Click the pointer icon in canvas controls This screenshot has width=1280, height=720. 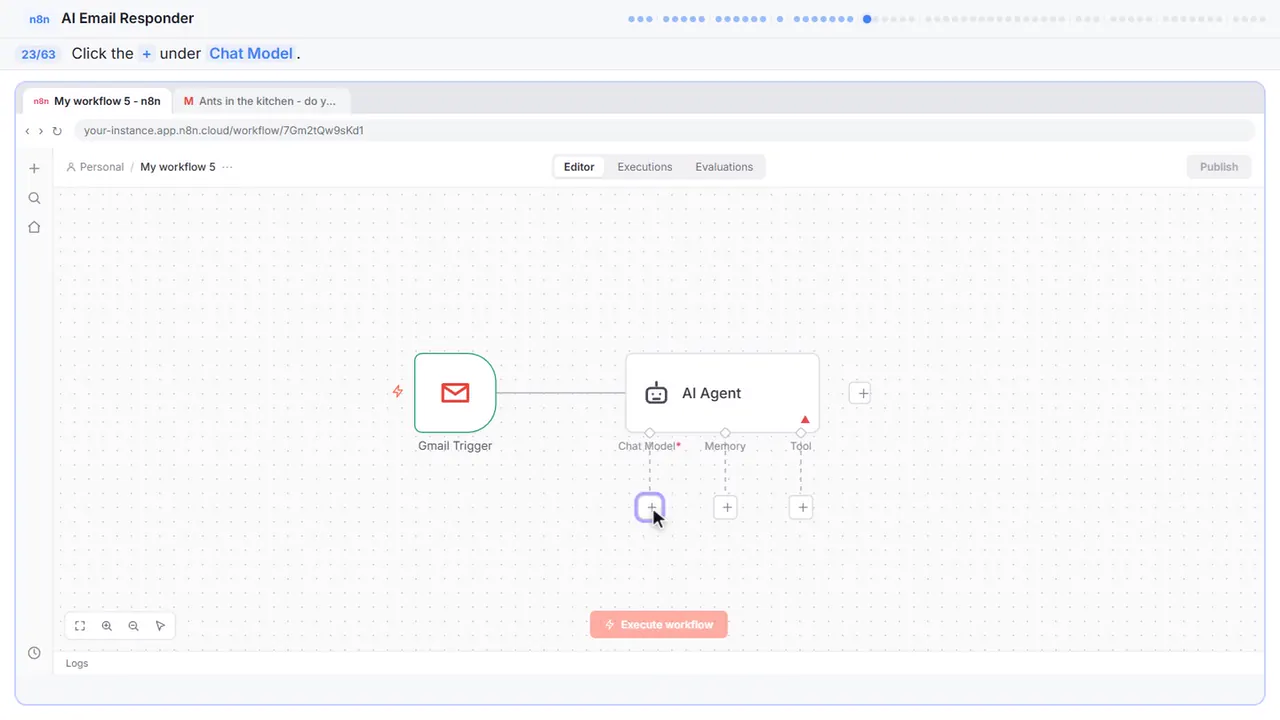pos(160,626)
